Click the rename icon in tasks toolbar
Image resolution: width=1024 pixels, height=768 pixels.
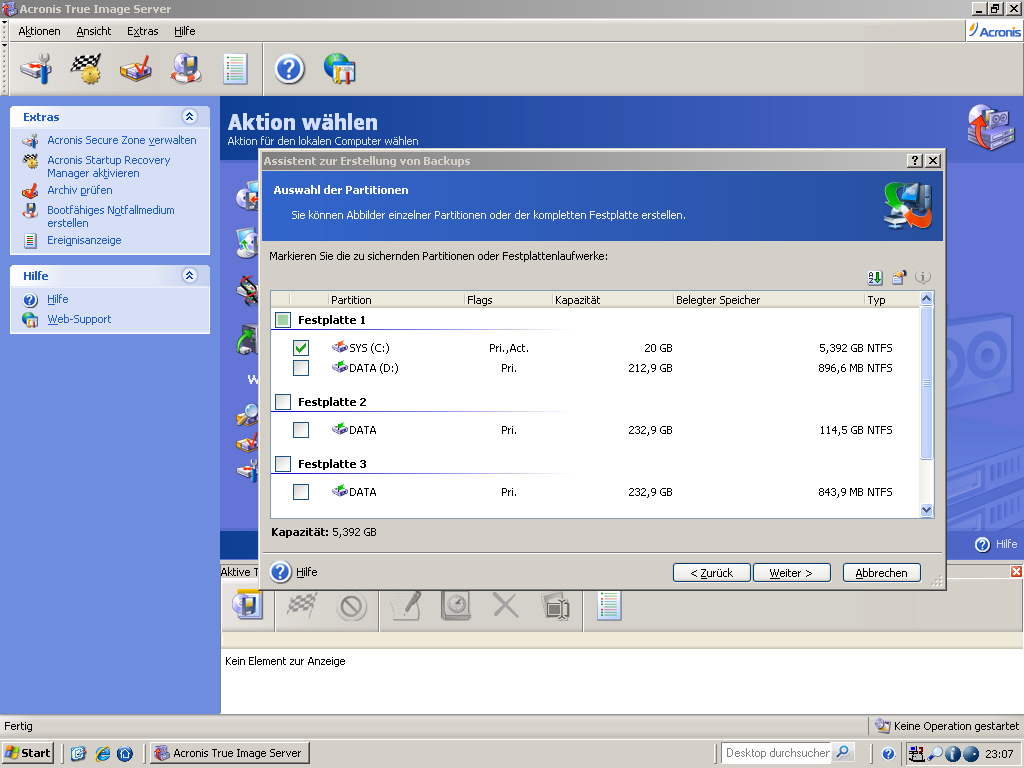click(556, 606)
